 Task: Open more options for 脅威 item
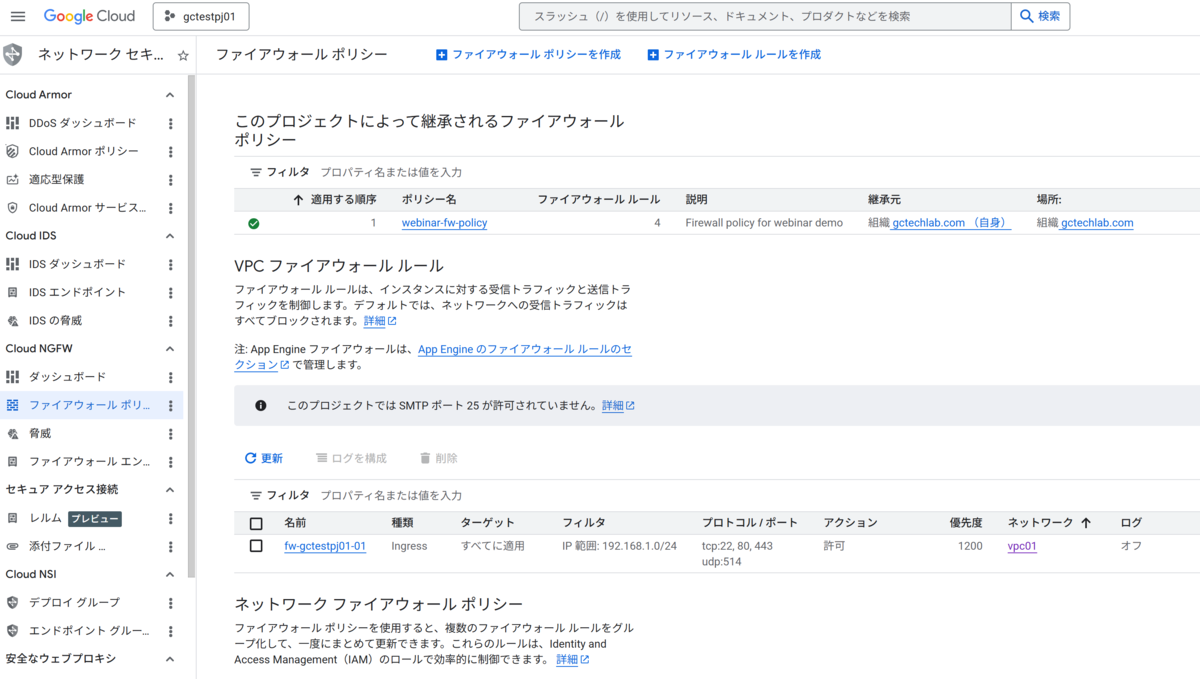(170, 434)
